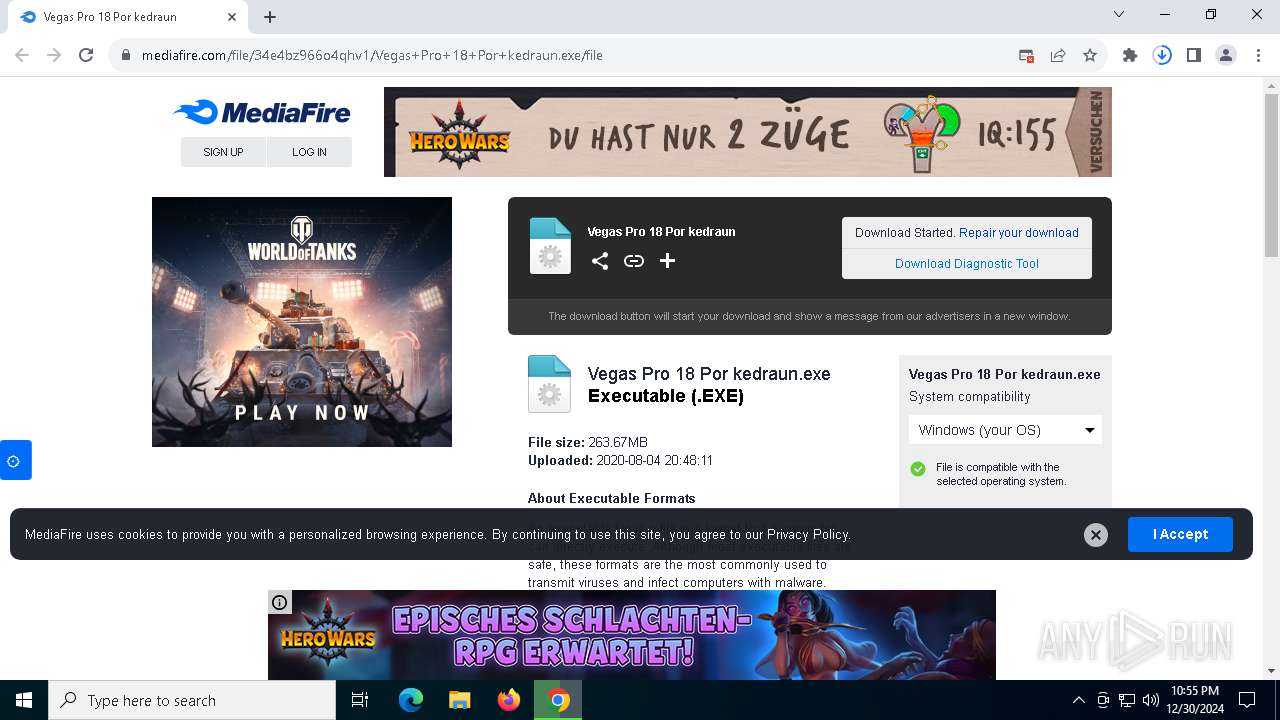Click the ad info icon on bottom banner
This screenshot has height=720, width=1280.
coord(280,602)
